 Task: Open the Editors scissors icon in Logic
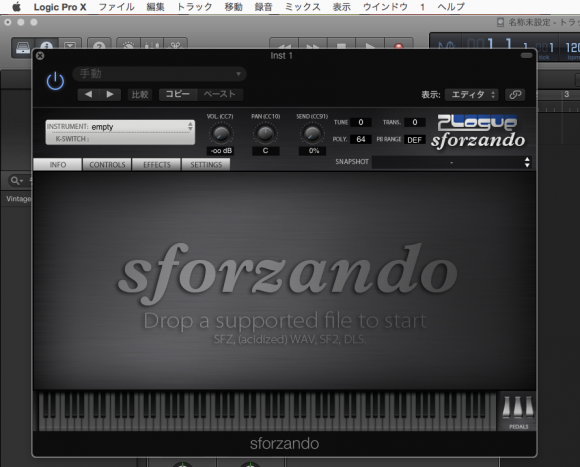[x=176, y=45]
